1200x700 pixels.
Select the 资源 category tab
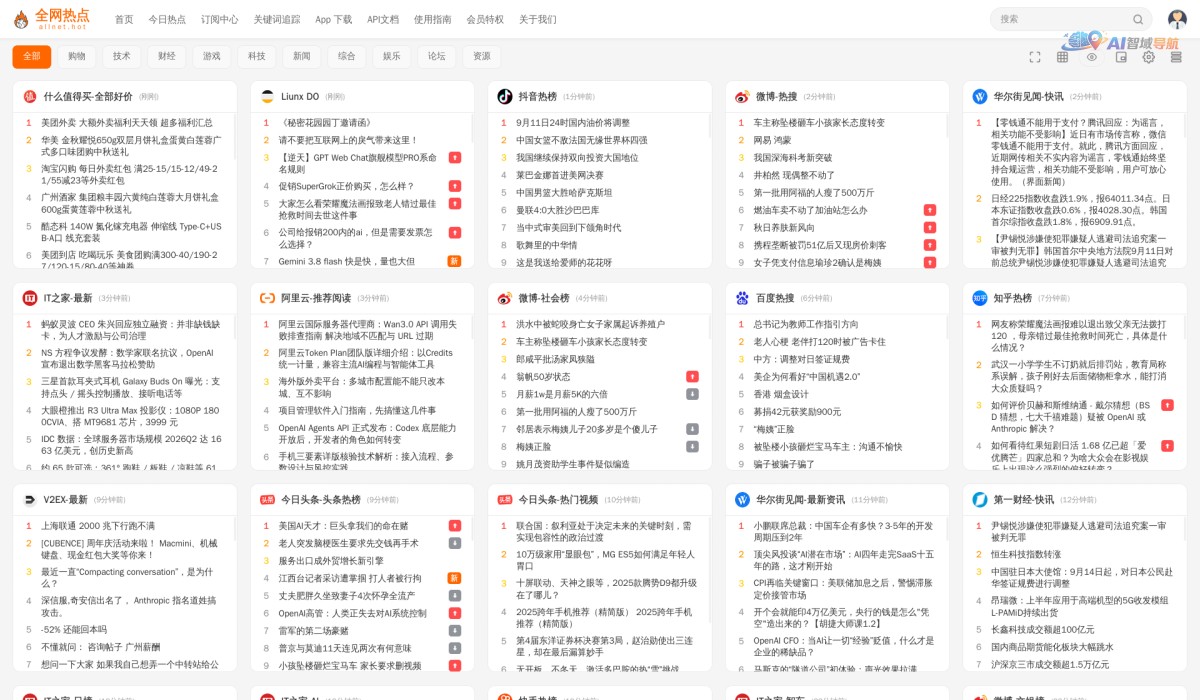482,57
